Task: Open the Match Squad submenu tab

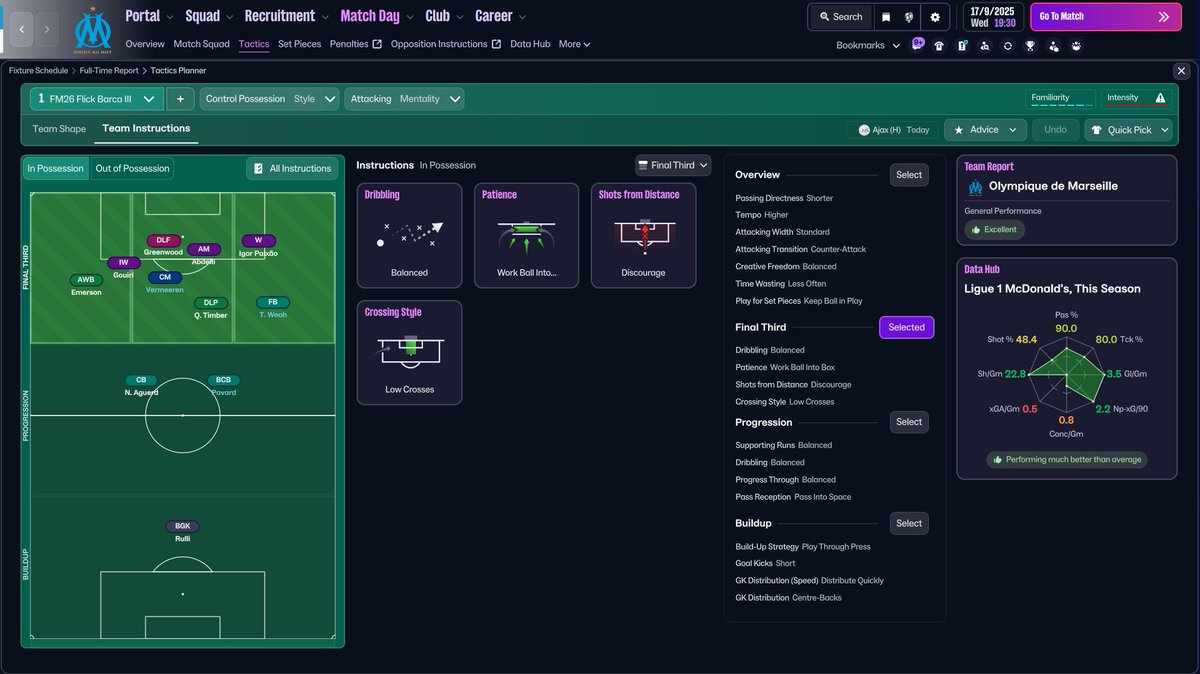Action: pyautogui.click(x=201, y=44)
